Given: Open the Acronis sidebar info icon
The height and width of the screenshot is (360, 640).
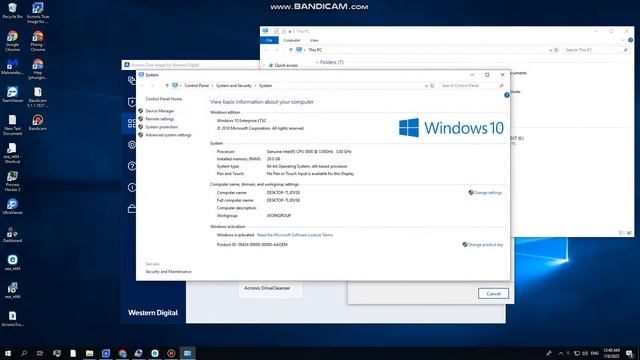Looking at the screenshot, I should pos(131,187).
